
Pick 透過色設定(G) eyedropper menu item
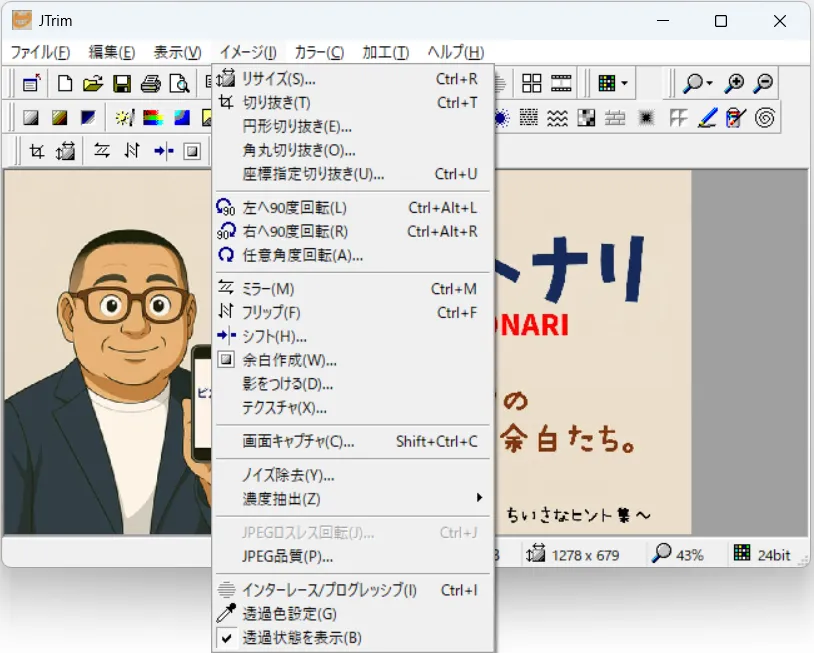[289, 614]
